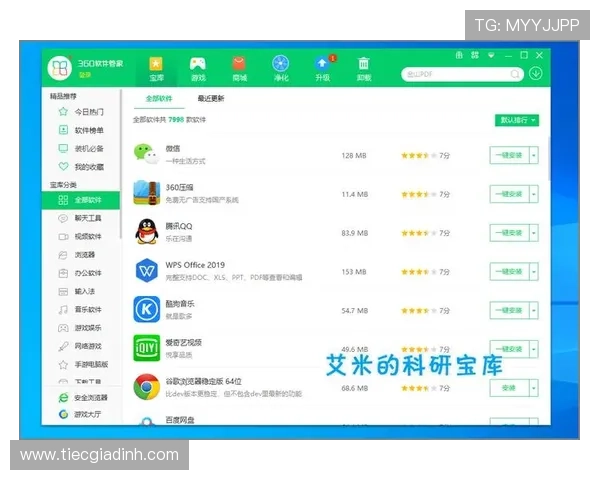Open the 卸载 trash can icon

coord(364,64)
